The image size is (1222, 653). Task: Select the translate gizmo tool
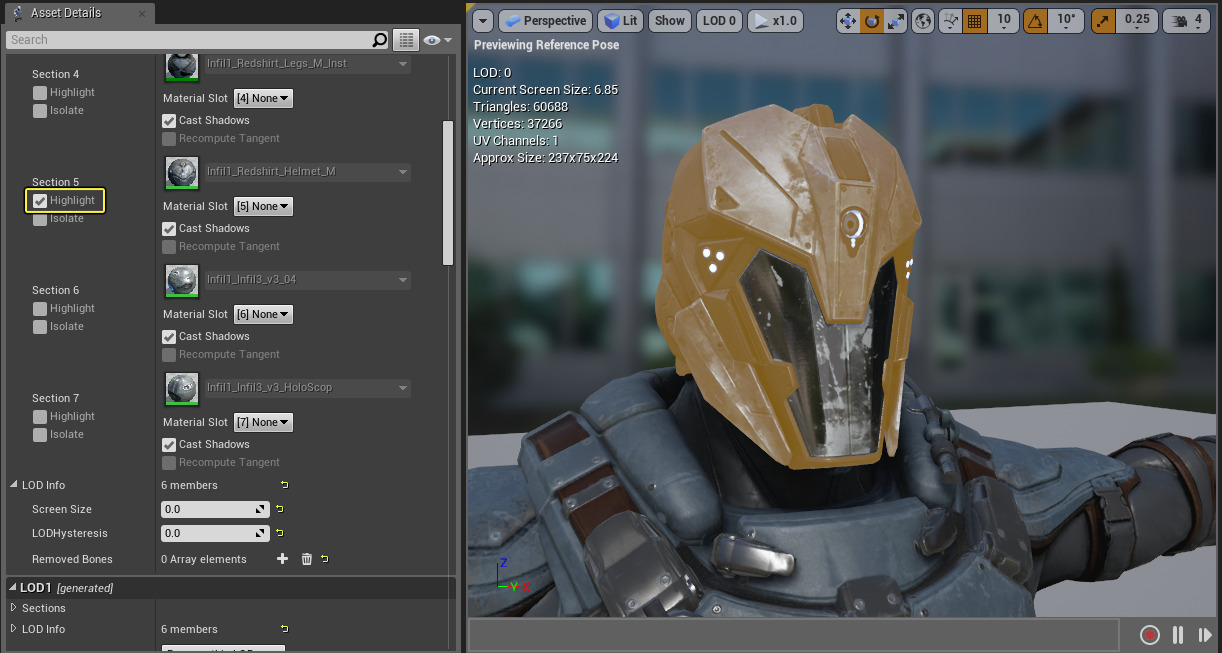click(850, 21)
